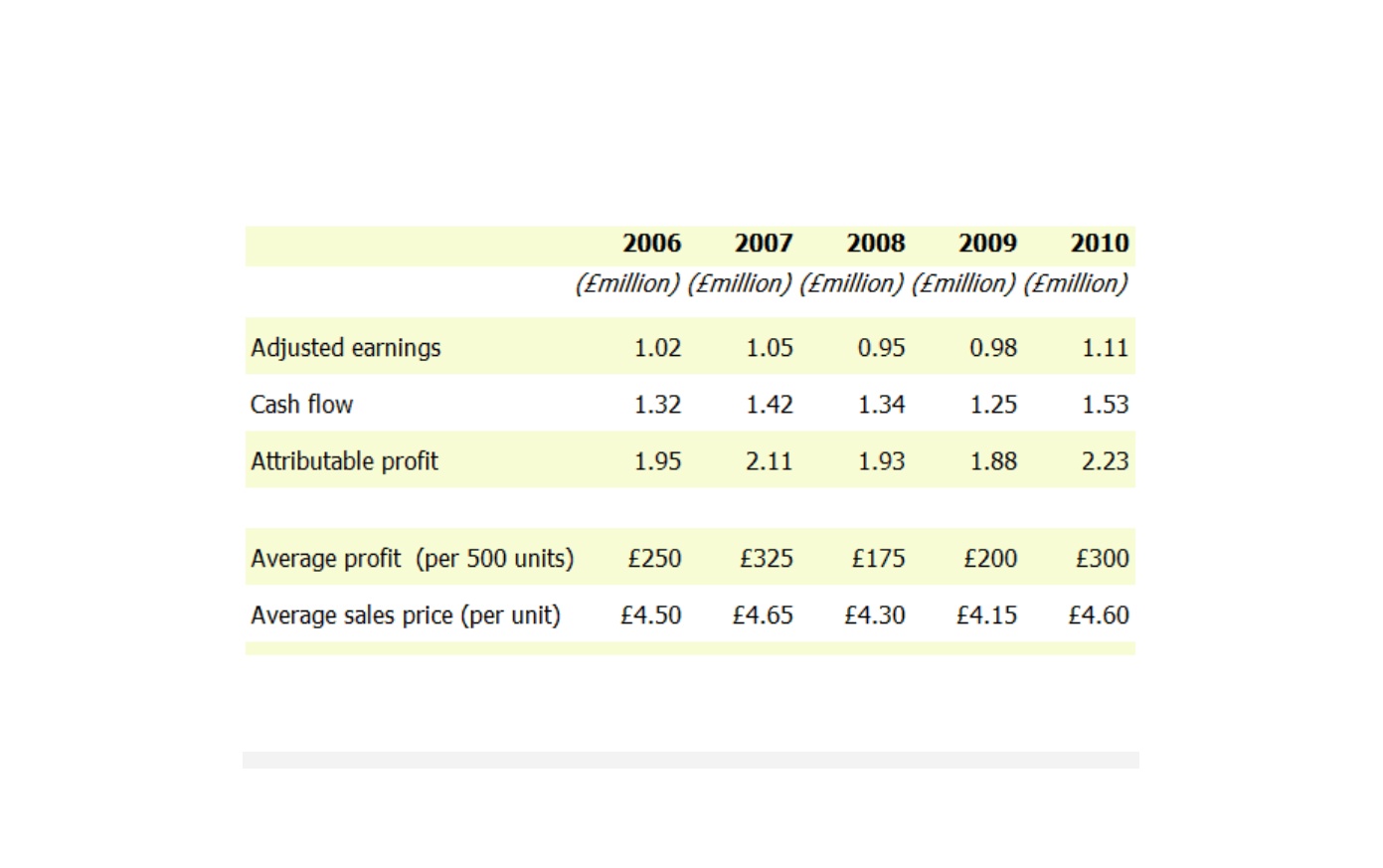This screenshot has width=1383, height=868.
Task: Click the 1.88 attributable profit value
Action: click(993, 461)
